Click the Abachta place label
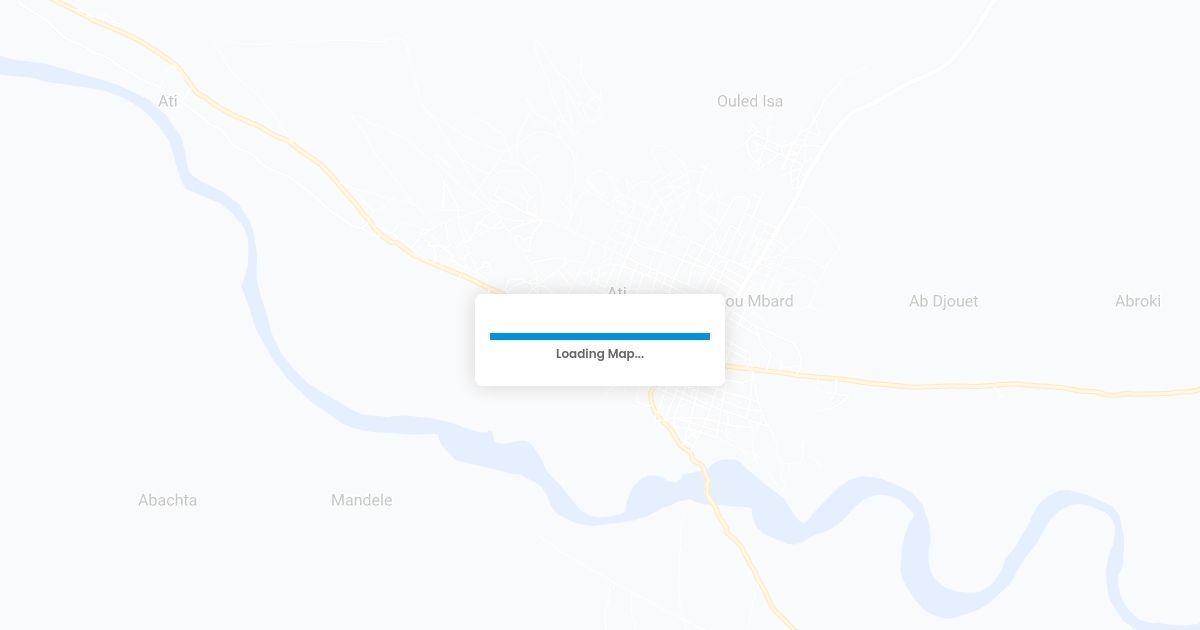This screenshot has height=630, width=1200. coord(167,500)
